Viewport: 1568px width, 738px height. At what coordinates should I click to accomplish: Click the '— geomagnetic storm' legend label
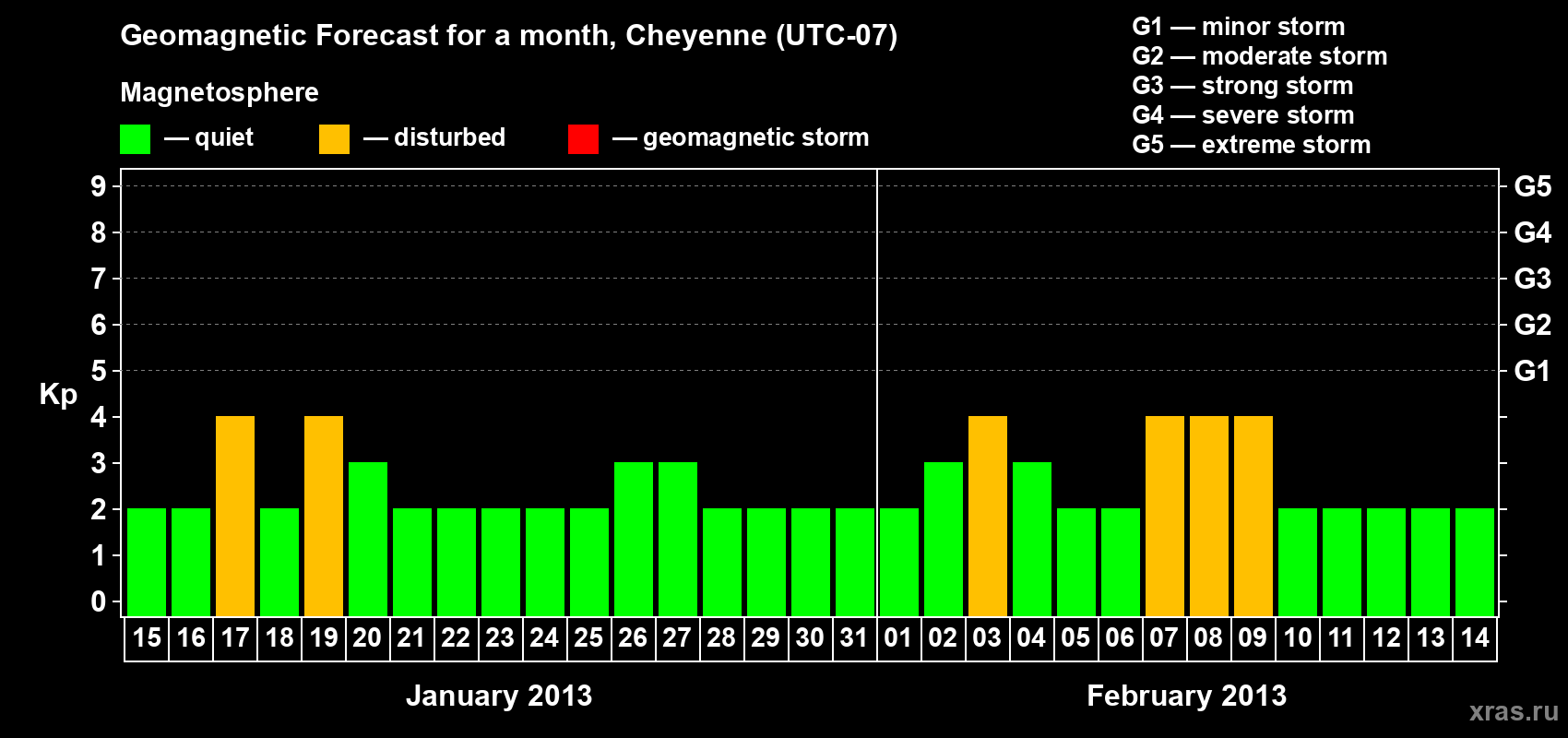coord(741,138)
